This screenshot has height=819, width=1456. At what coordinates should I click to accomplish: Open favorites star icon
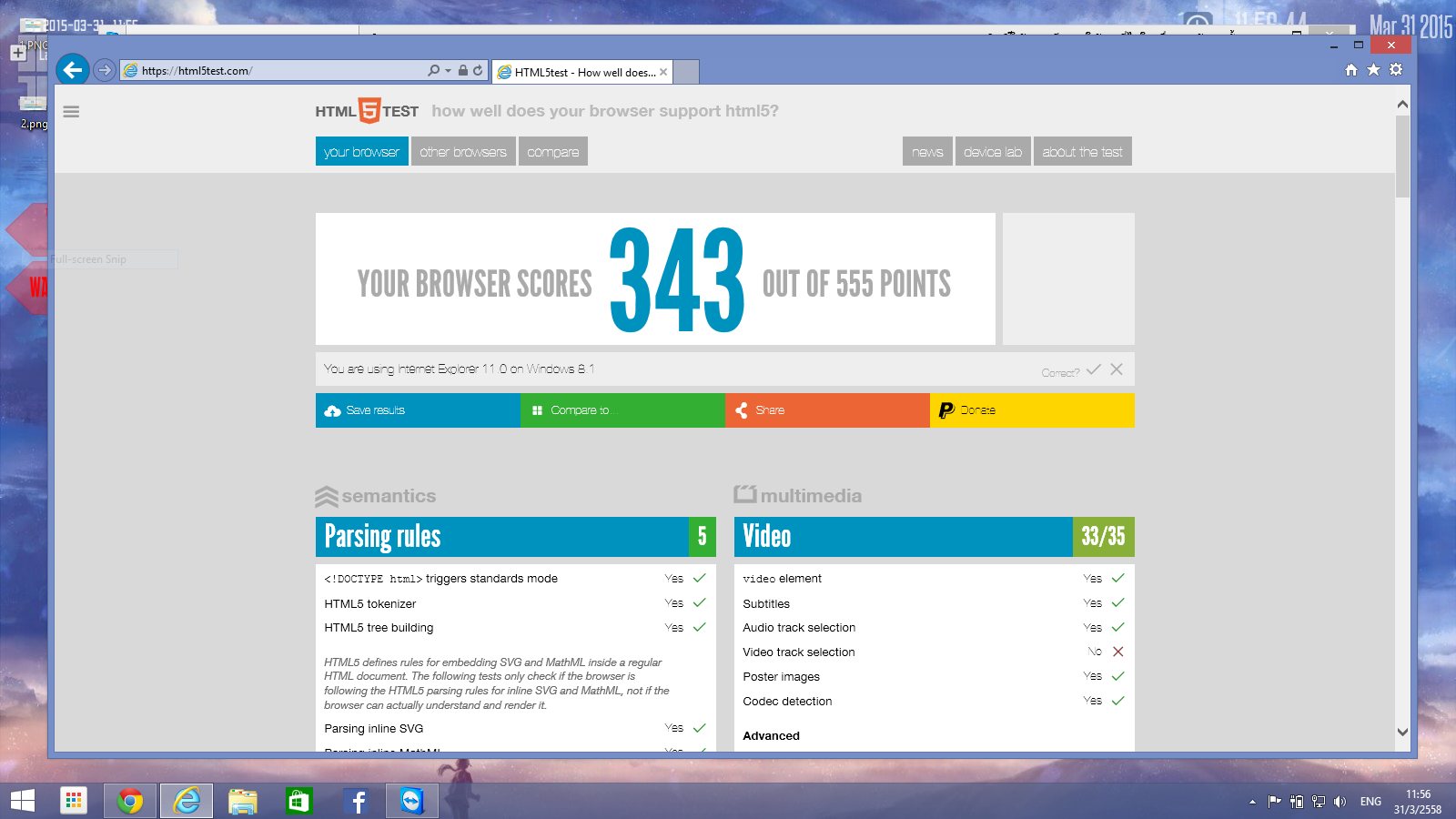click(1373, 69)
